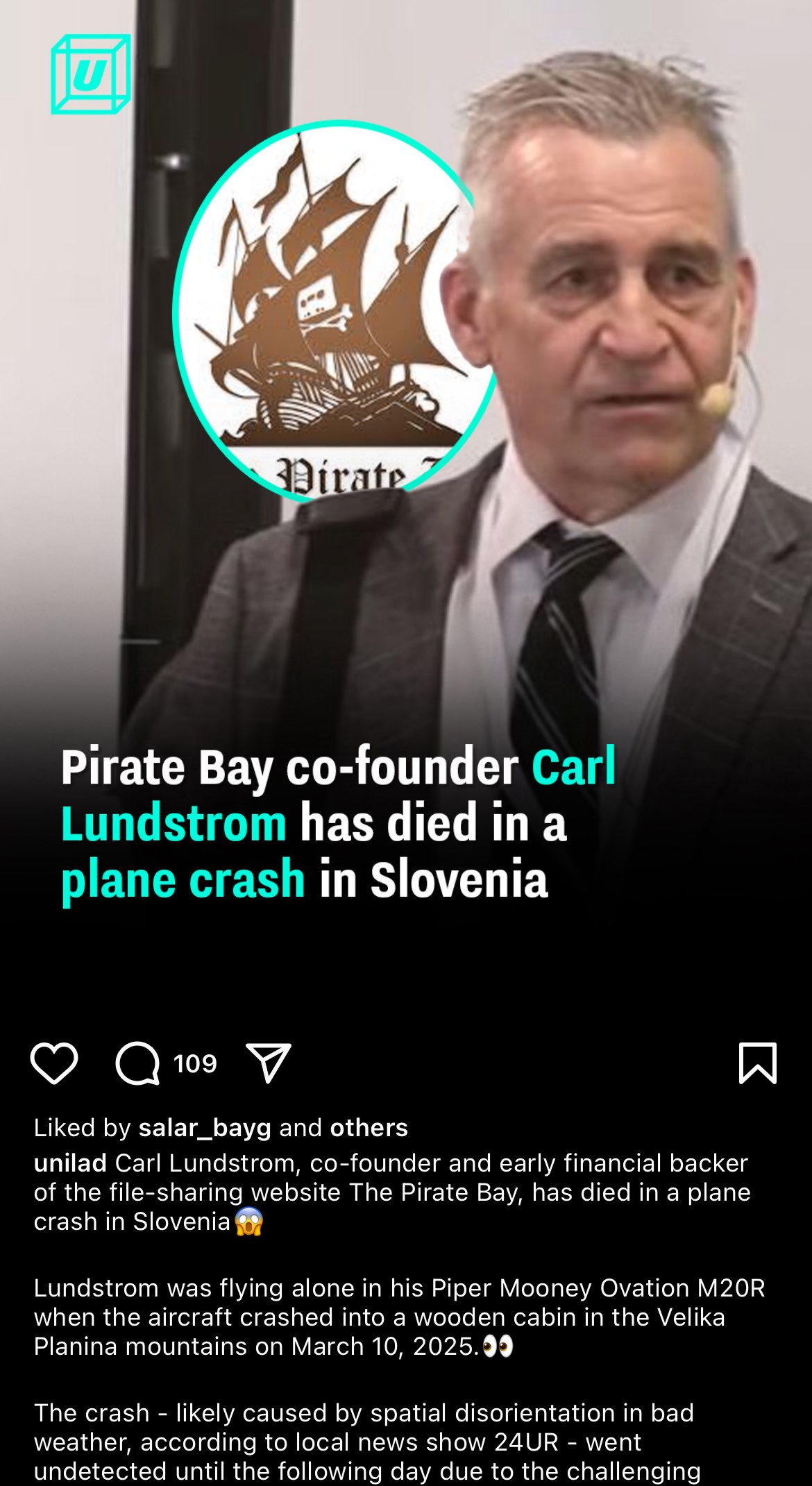The image size is (812, 1486).
Task: Tap the 109 comment count
Action: (x=195, y=1063)
